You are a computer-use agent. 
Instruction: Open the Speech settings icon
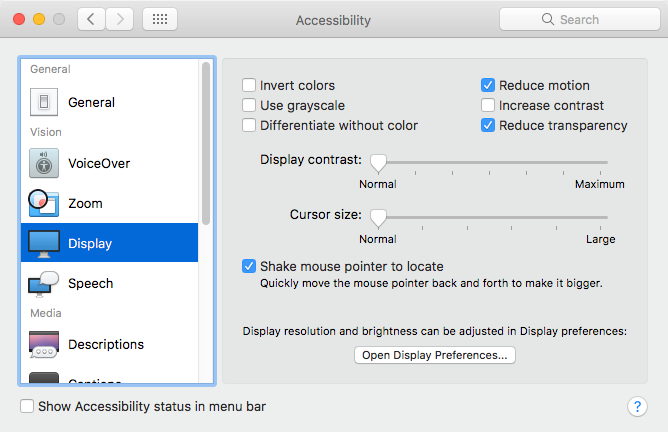tap(44, 283)
